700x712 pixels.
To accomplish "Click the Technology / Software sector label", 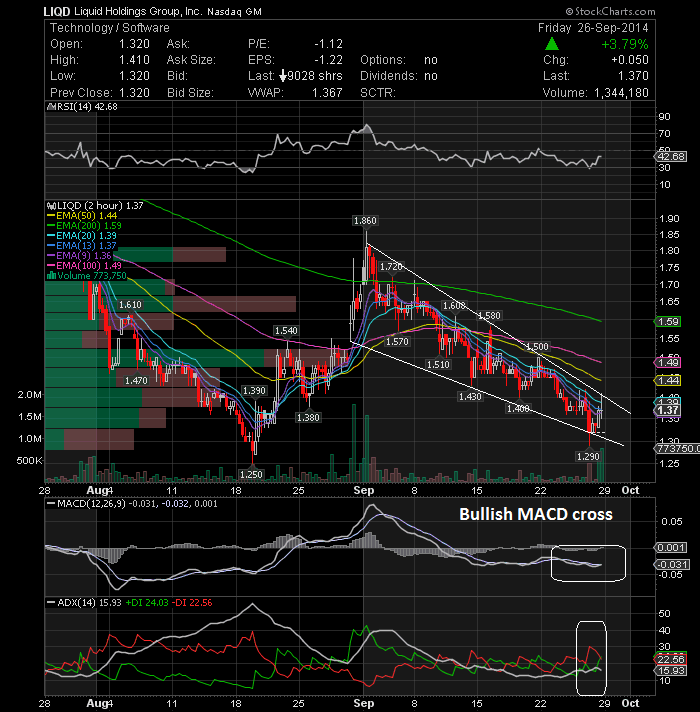I will tap(109, 28).
